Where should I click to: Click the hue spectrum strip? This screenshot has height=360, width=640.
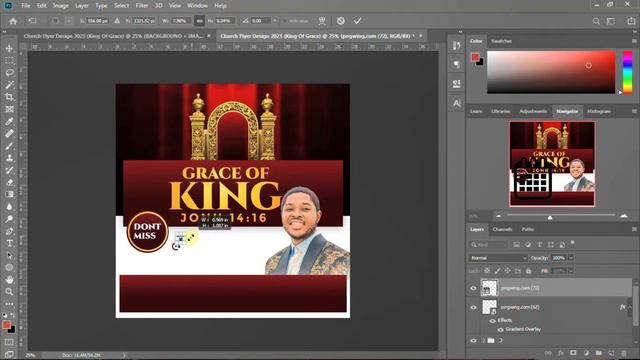click(x=627, y=72)
